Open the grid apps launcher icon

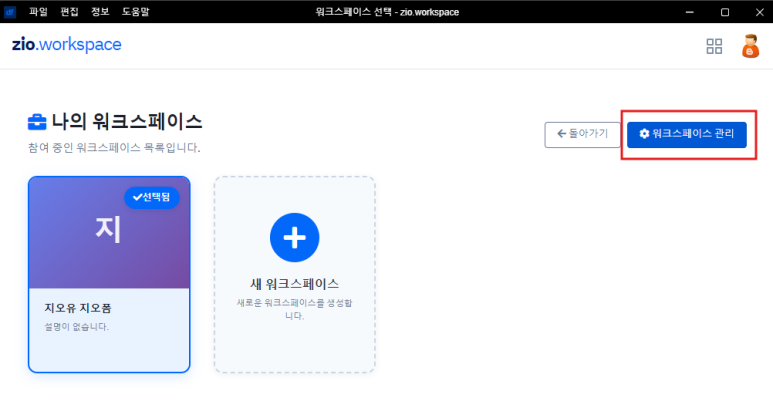pos(714,46)
